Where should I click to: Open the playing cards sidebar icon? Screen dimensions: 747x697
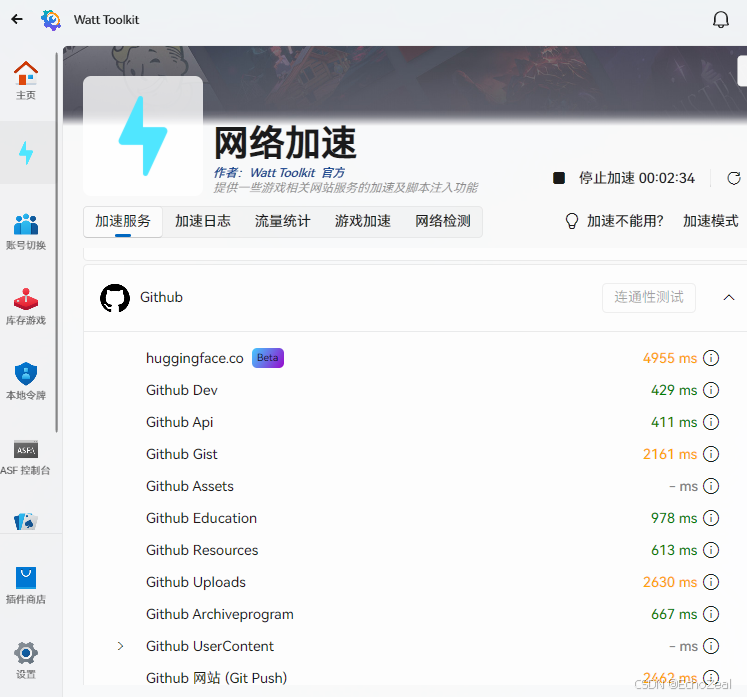pos(26,521)
